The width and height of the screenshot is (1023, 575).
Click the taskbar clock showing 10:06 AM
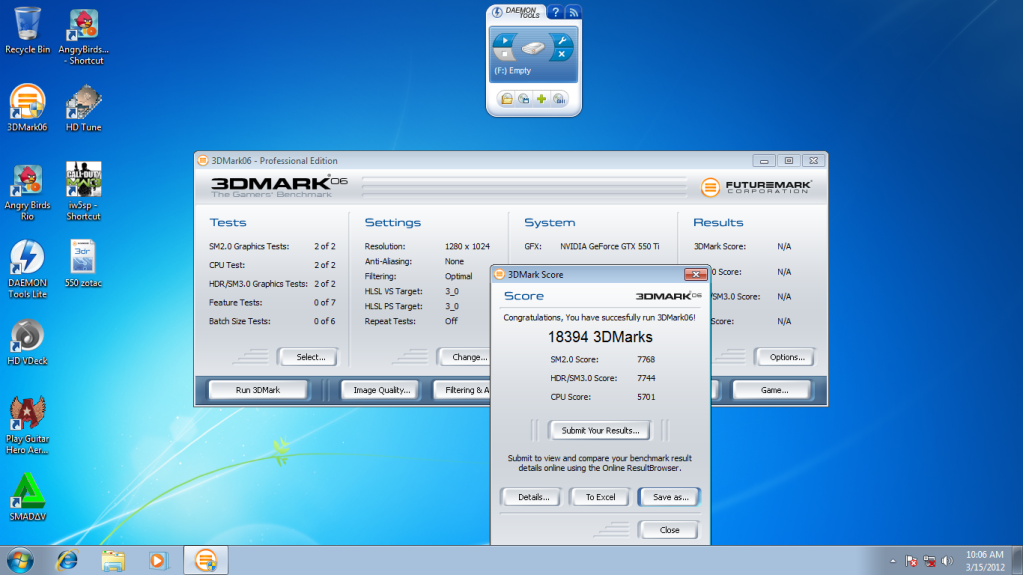[985, 561]
